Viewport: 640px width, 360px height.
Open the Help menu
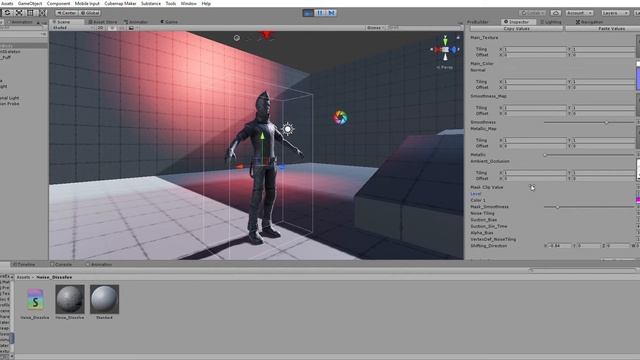(206, 3)
